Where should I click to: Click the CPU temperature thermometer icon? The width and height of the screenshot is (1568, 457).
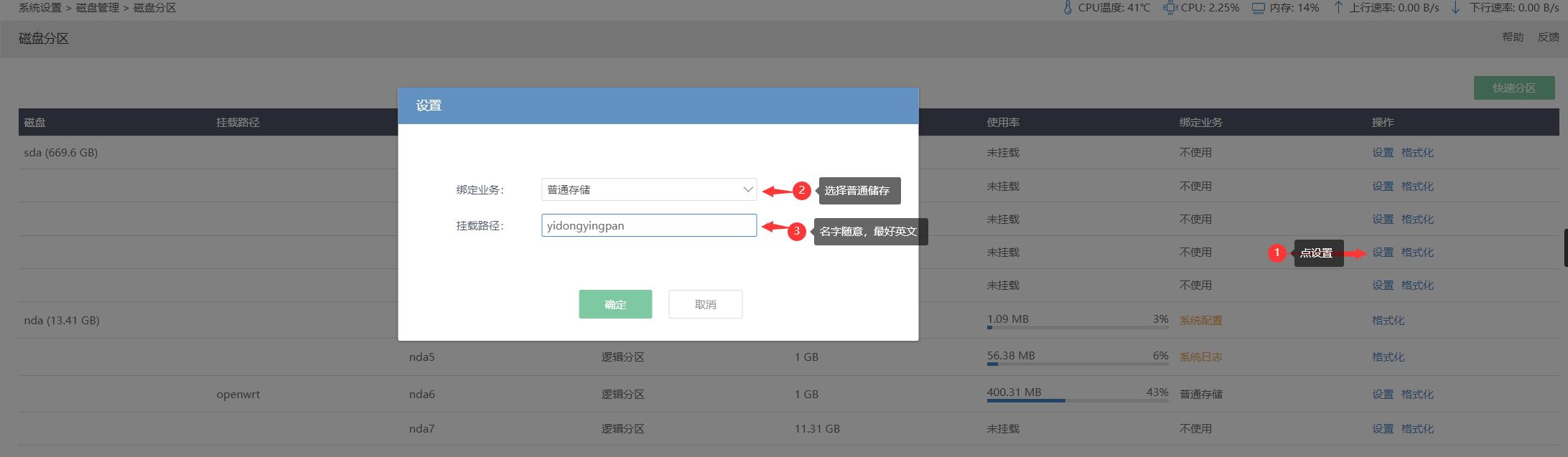1068,8
